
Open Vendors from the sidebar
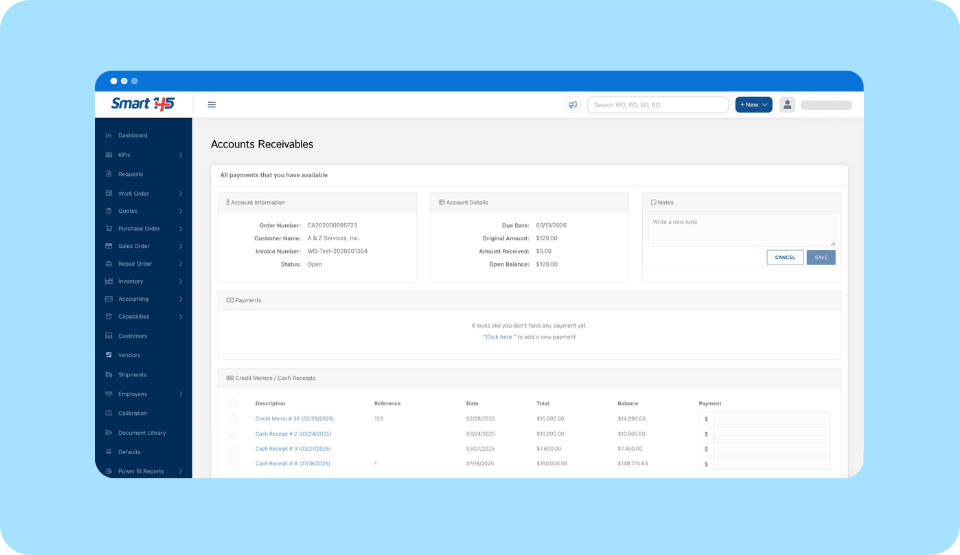(x=129, y=355)
